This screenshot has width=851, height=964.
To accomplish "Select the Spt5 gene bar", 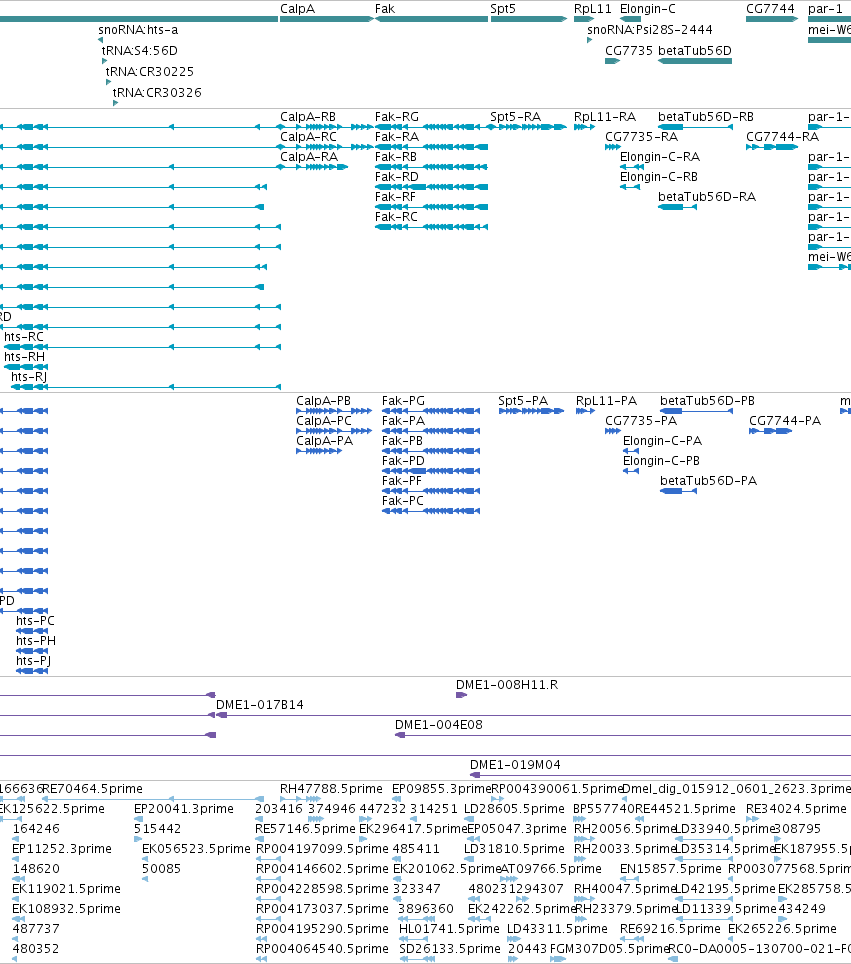I will 529,19.
